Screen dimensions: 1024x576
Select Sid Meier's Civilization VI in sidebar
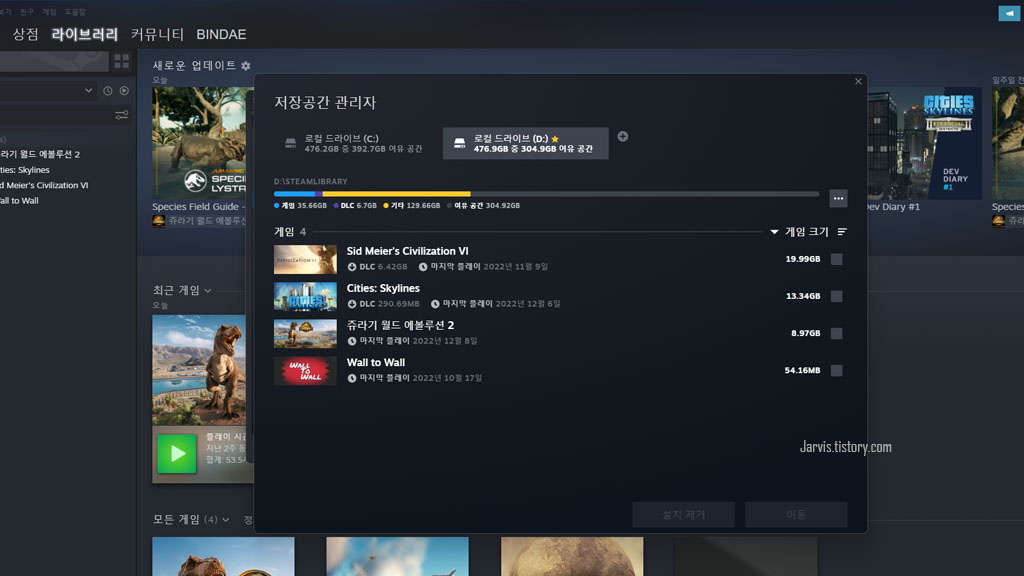44,185
